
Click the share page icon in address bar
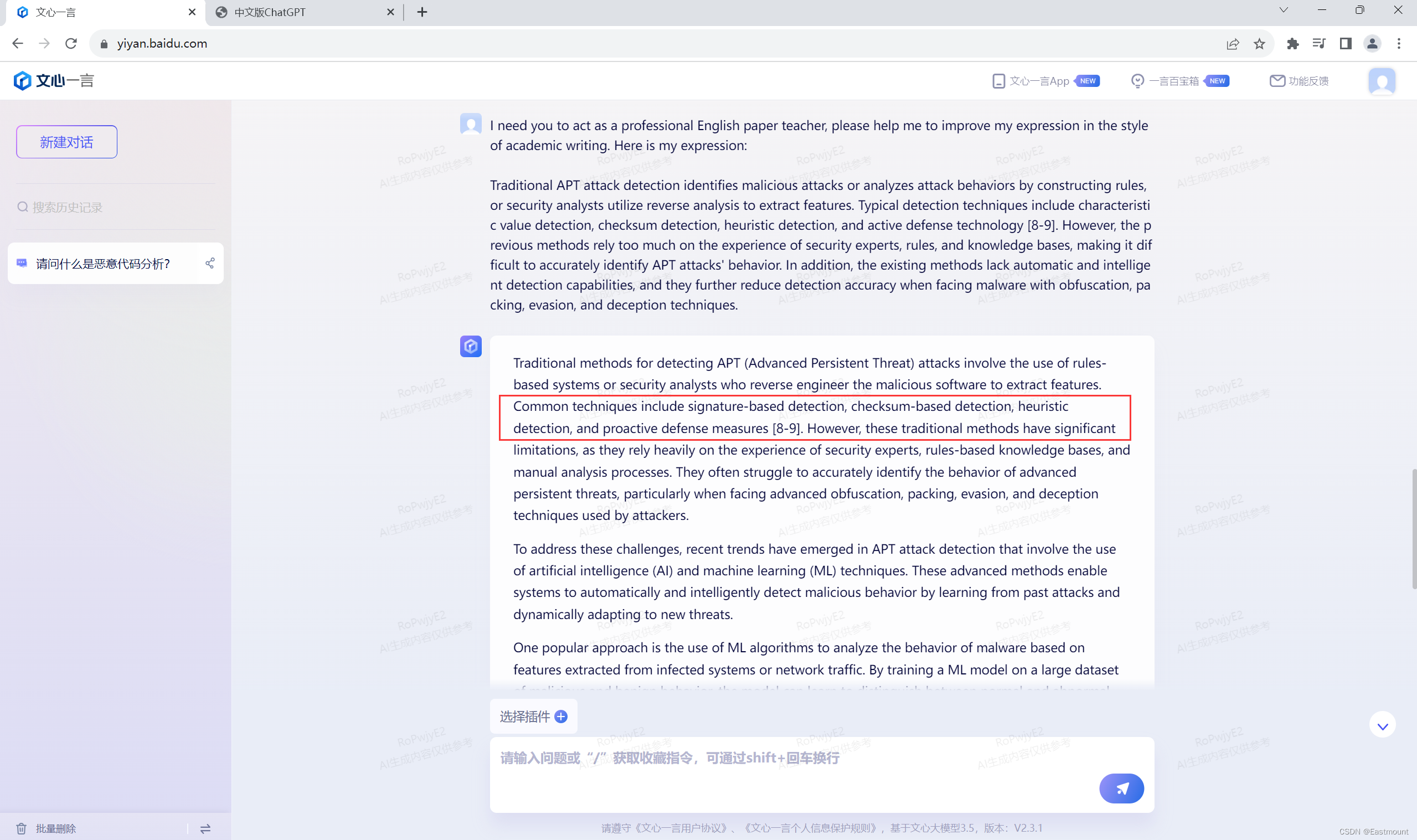coord(1233,44)
